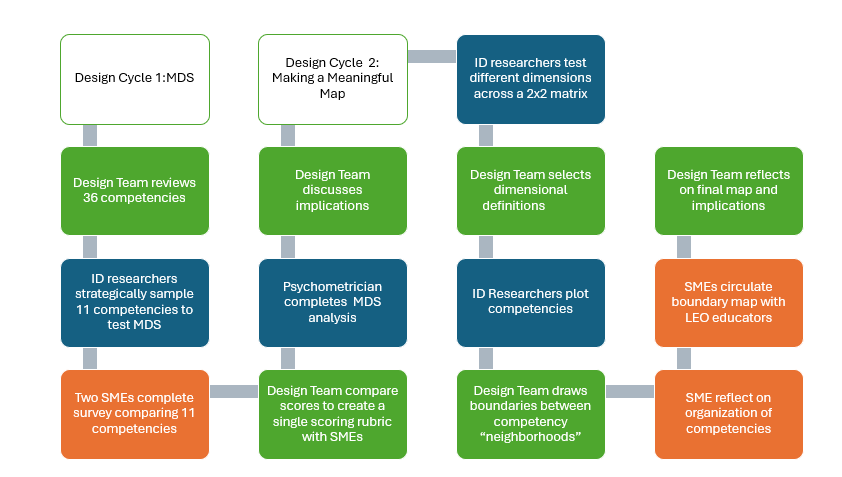Click 'Two SMEs complete survey' orange box
Viewport: 842px width, 477px height.
135,414
